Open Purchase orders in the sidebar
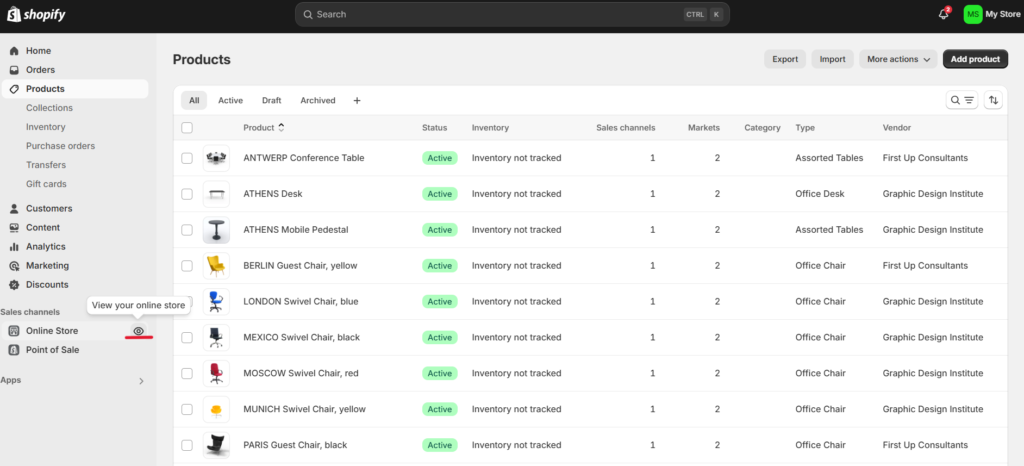This screenshot has height=466, width=1024. 61,146
